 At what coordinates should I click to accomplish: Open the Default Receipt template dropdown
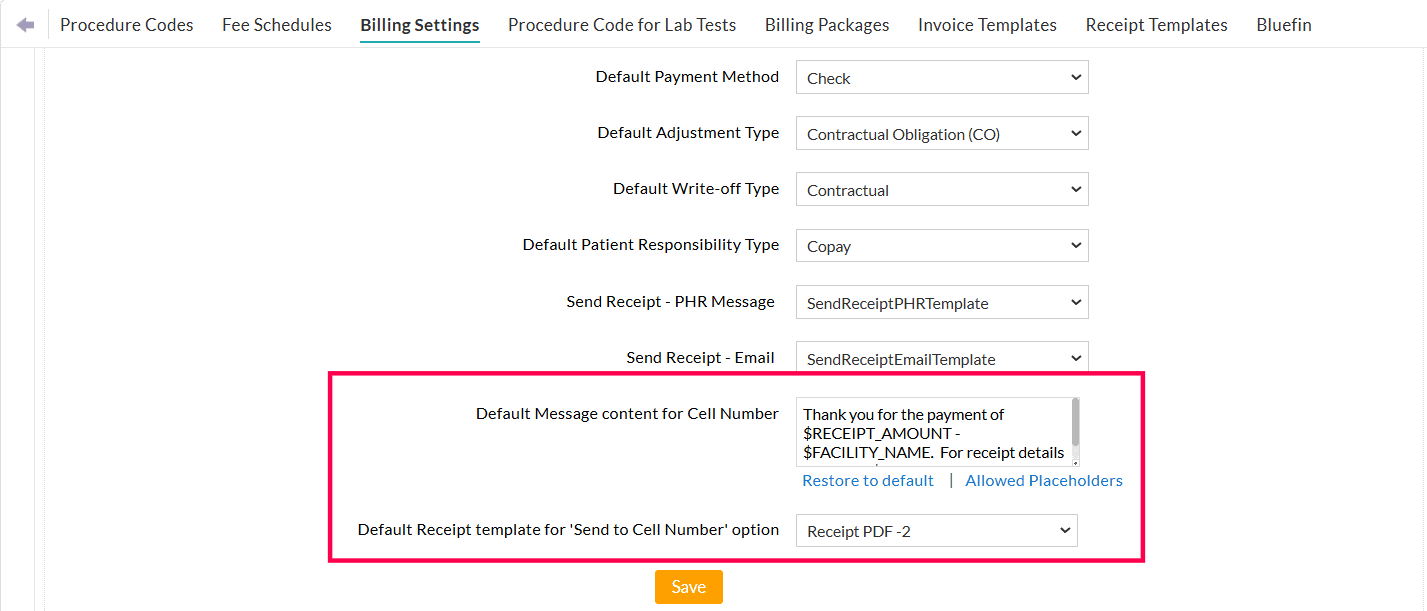(x=935, y=530)
